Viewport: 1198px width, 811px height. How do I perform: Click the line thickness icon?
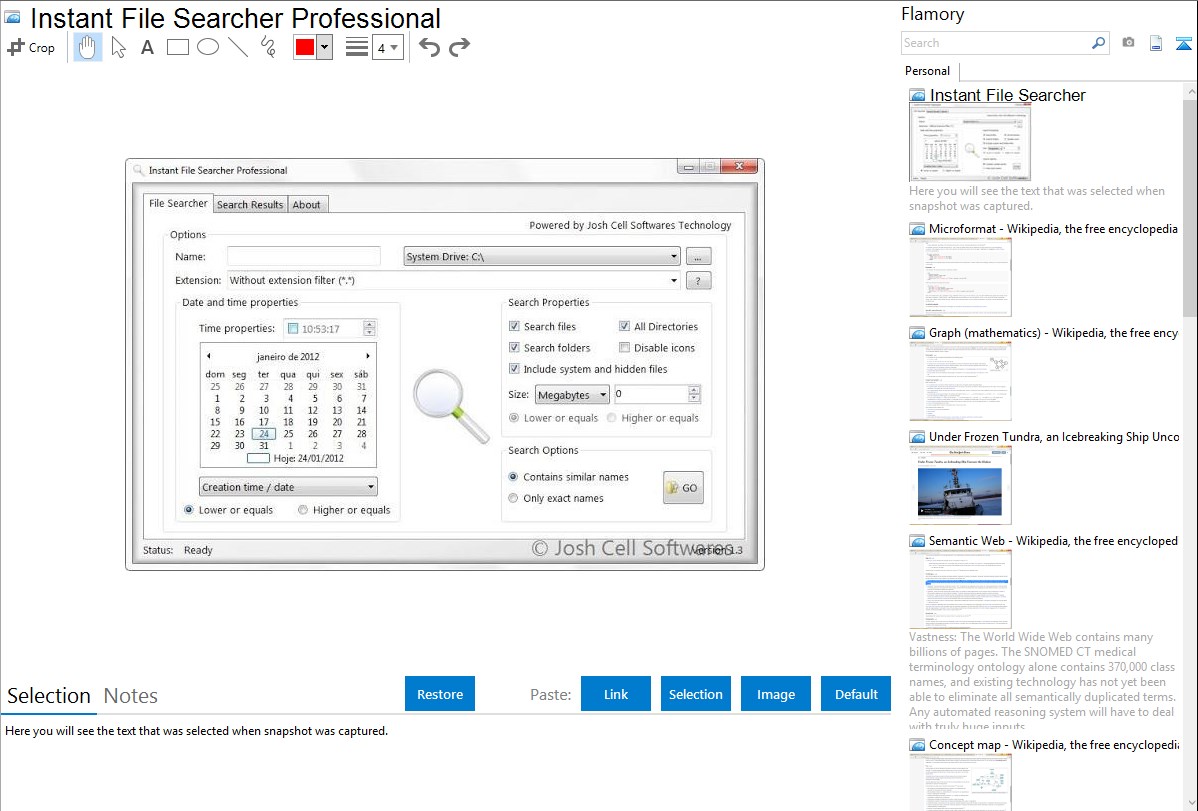click(357, 47)
